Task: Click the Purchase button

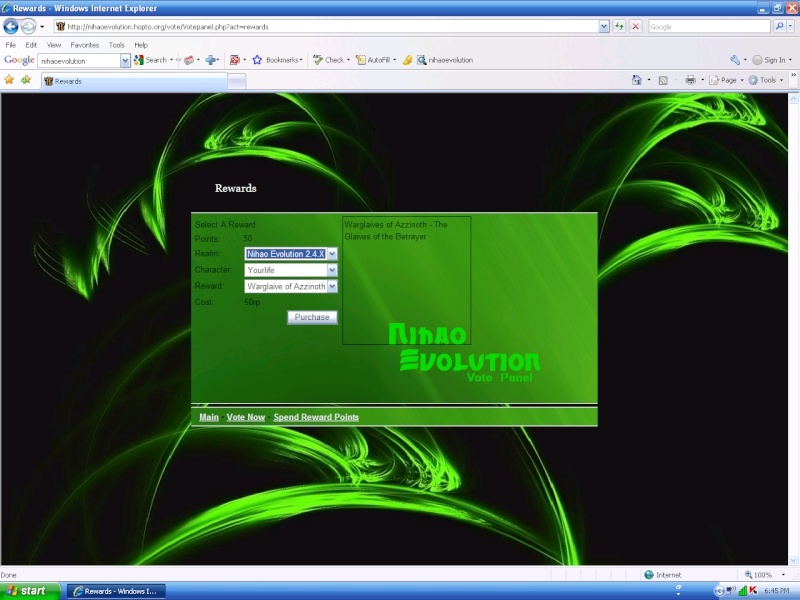Action: point(312,317)
